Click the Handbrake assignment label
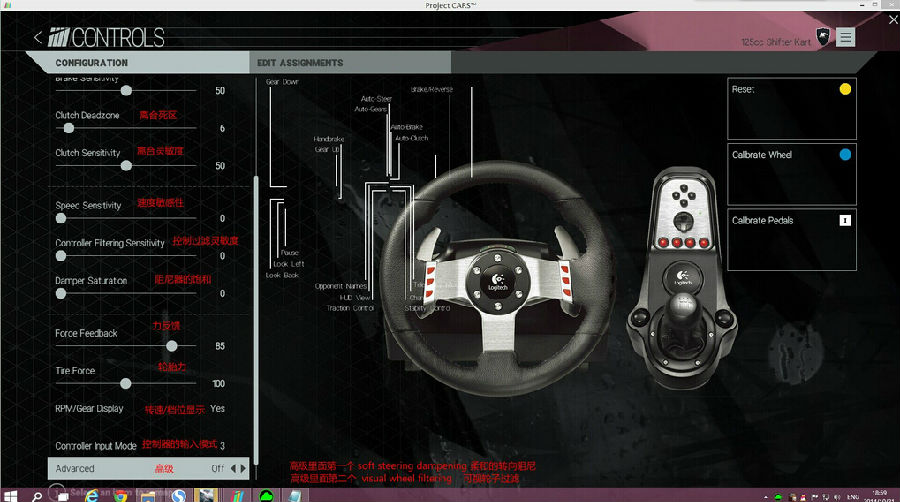Screen dimensions: 900x502 point(329,139)
